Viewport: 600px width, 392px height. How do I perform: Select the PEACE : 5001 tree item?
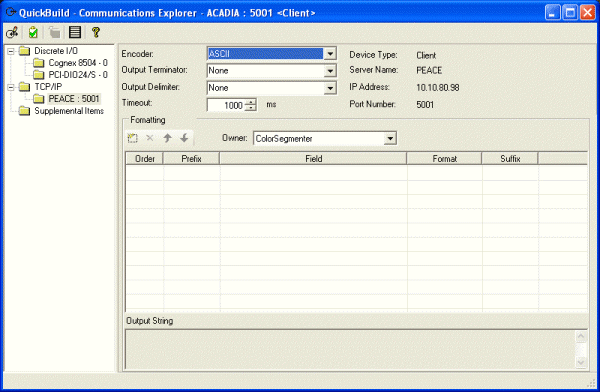point(74,99)
